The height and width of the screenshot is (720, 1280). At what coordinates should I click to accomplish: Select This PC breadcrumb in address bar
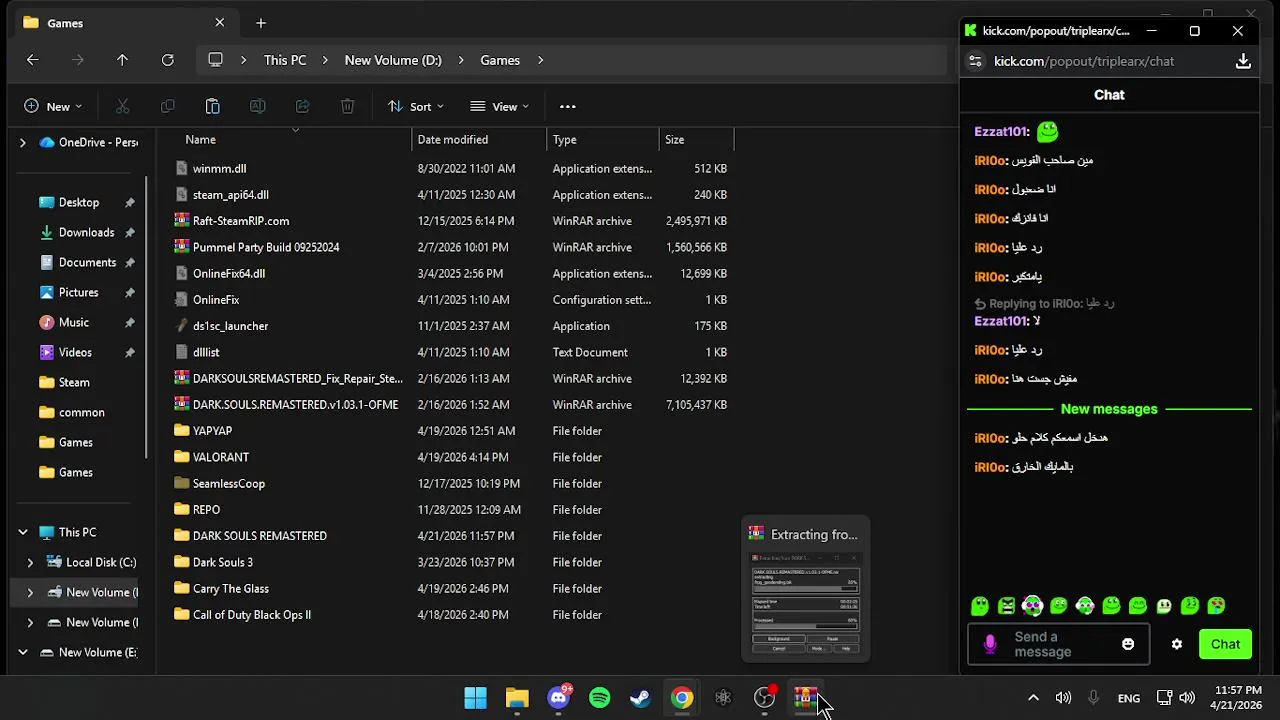point(285,60)
